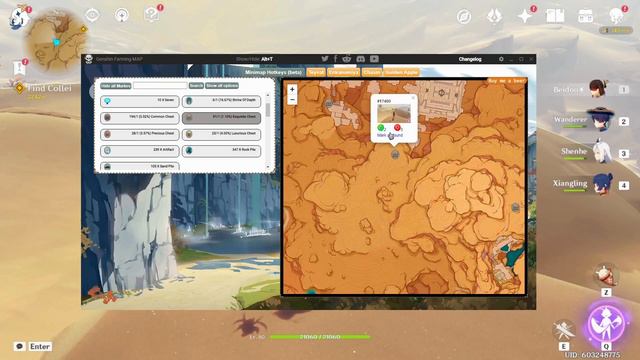
Task: Switch to the Chasm map tab
Action: (371, 72)
